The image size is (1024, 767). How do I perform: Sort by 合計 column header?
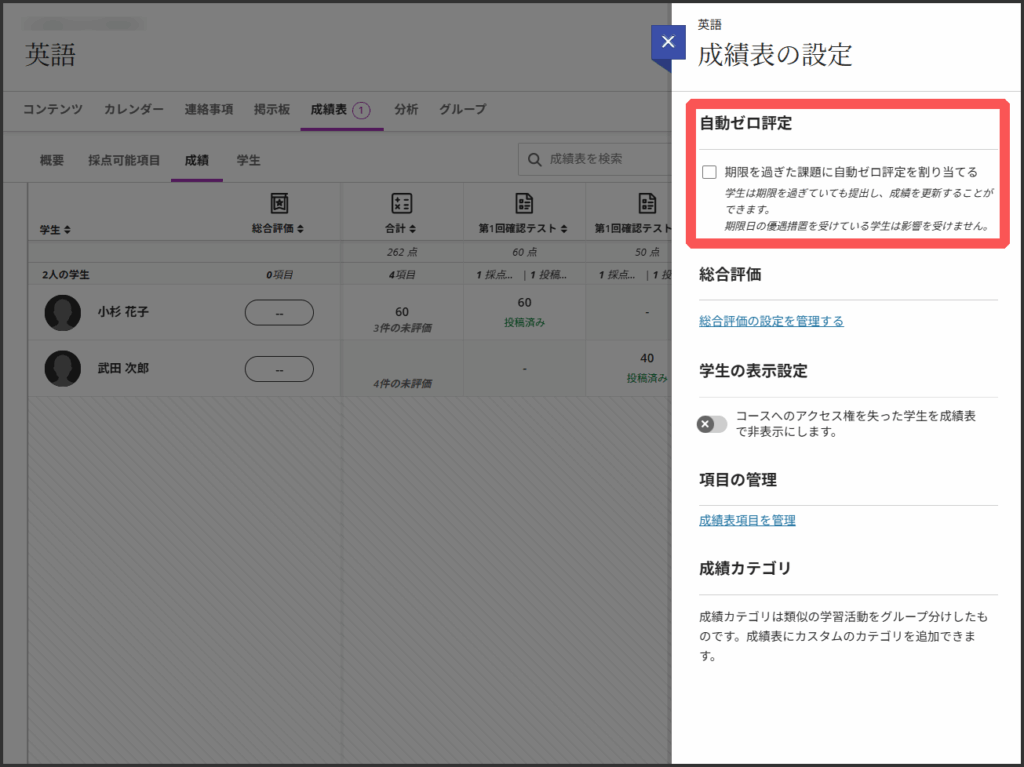401,229
